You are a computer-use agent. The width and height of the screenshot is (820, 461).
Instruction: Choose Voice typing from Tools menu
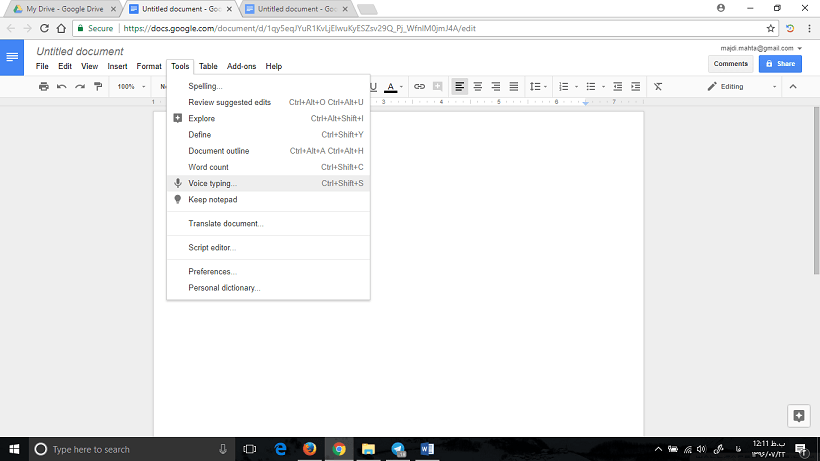click(x=212, y=183)
